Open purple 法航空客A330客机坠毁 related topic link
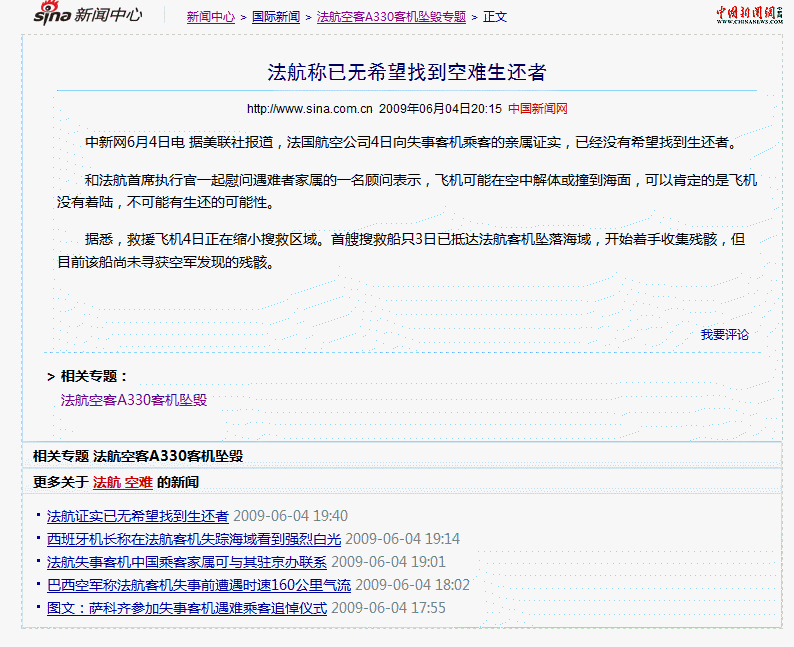This screenshot has height=647, width=794. 134,400
